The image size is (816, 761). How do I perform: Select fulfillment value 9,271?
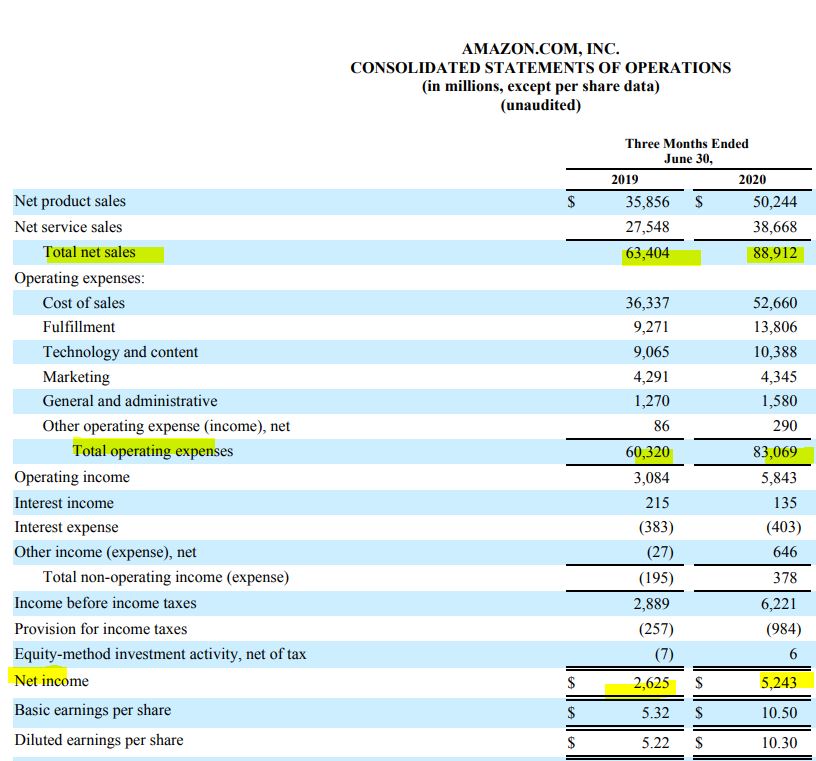point(651,327)
